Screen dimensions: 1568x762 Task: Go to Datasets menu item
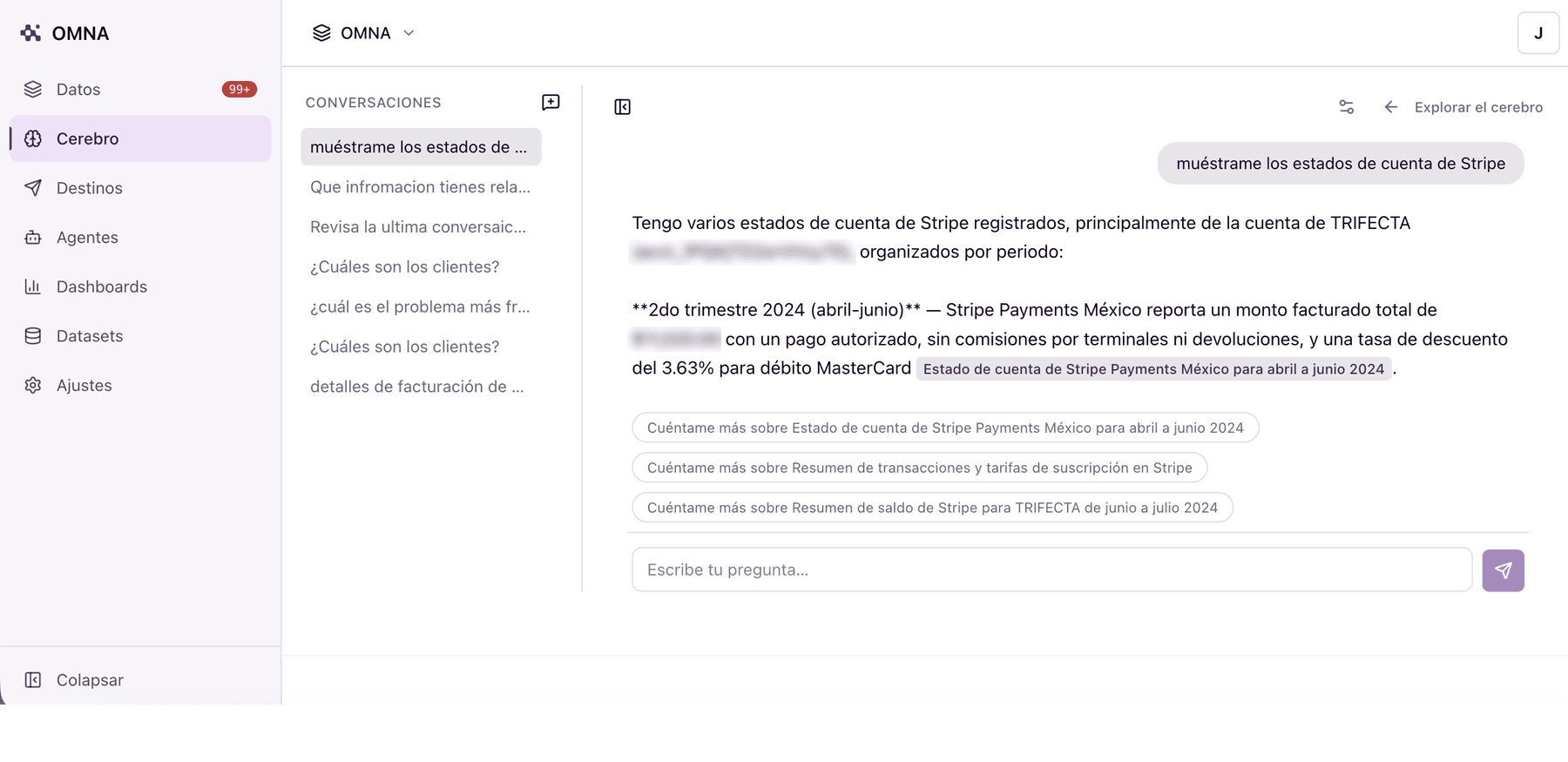pyautogui.click(x=140, y=336)
